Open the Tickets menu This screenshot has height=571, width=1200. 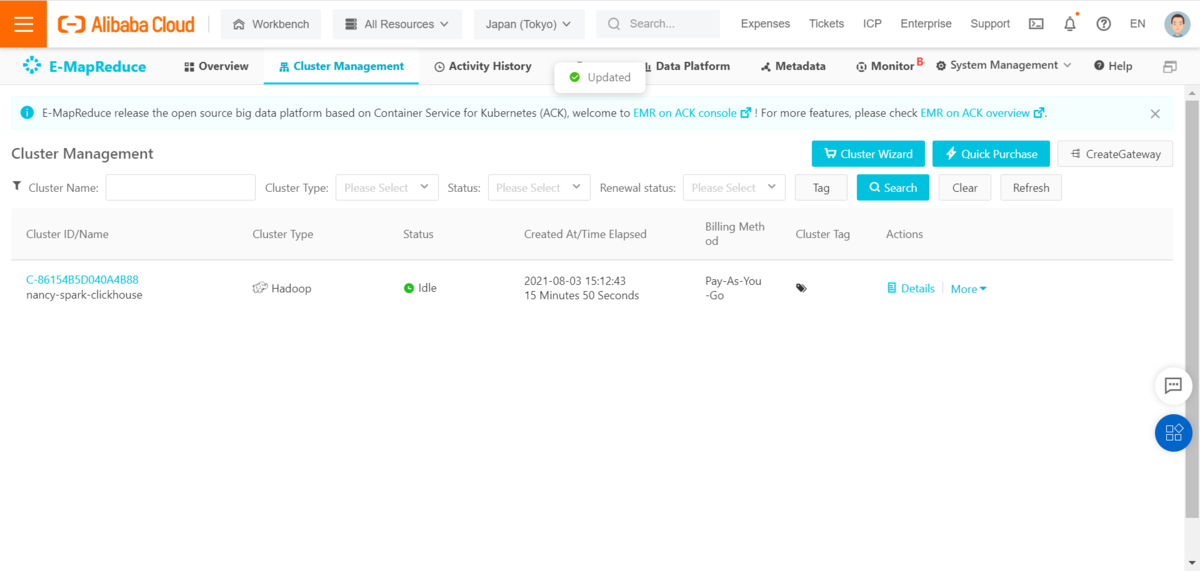pos(827,24)
